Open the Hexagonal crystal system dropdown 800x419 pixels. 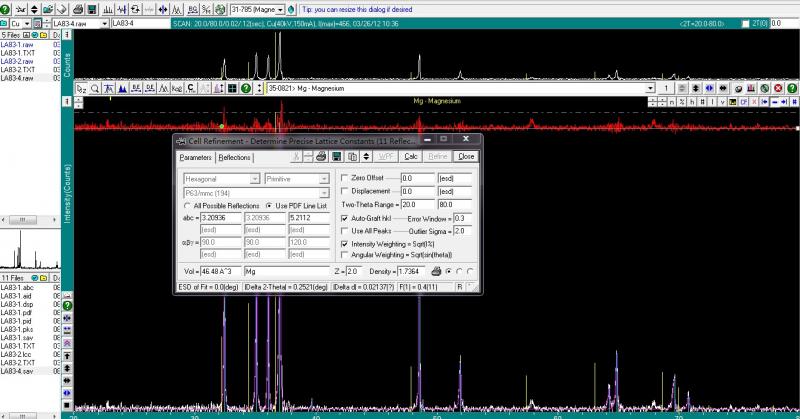point(256,178)
